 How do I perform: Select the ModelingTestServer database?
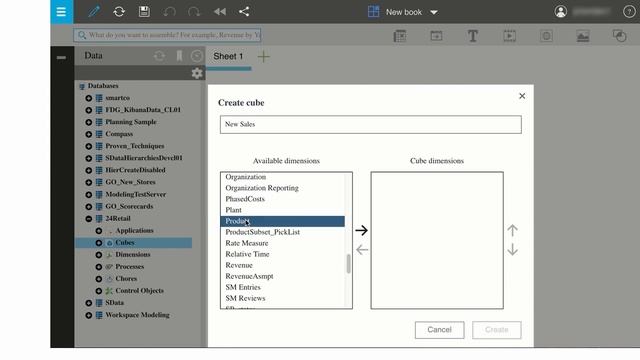pyautogui.click(x=136, y=194)
